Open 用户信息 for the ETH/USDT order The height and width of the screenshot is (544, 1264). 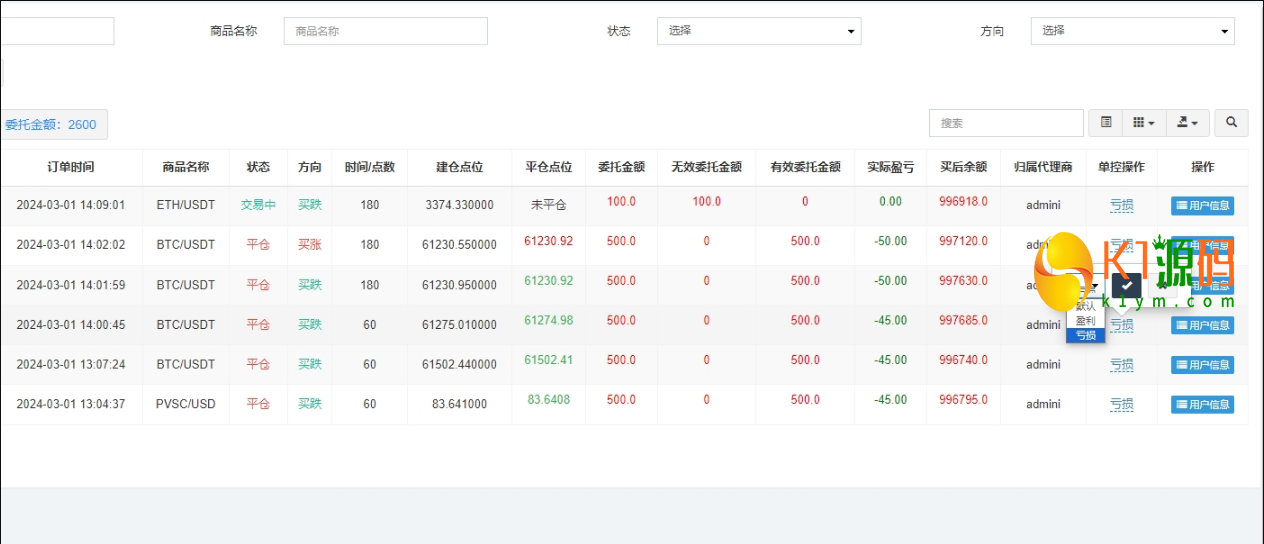[1202, 206]
